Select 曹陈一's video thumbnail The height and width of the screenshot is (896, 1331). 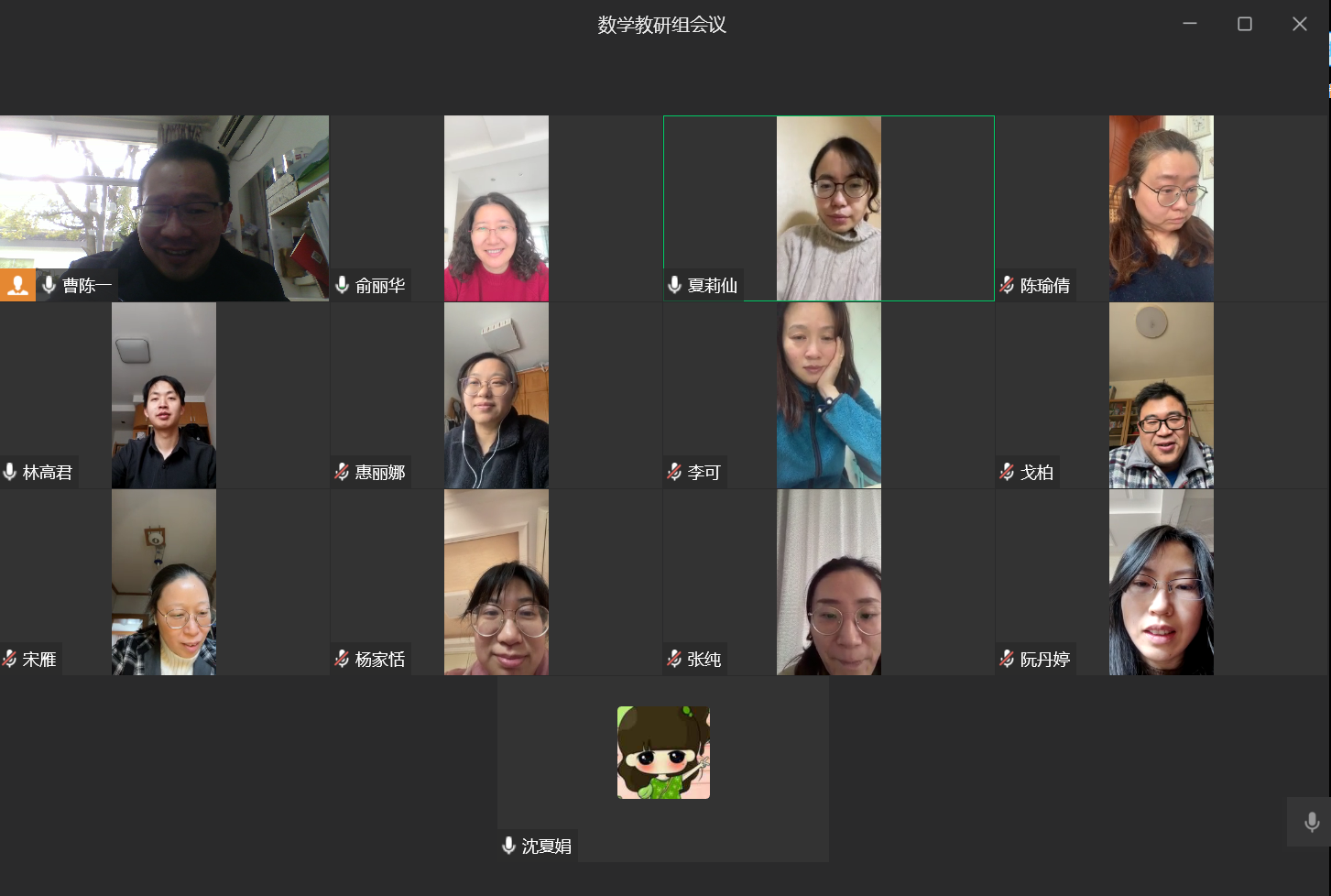[x=164, y=208]
